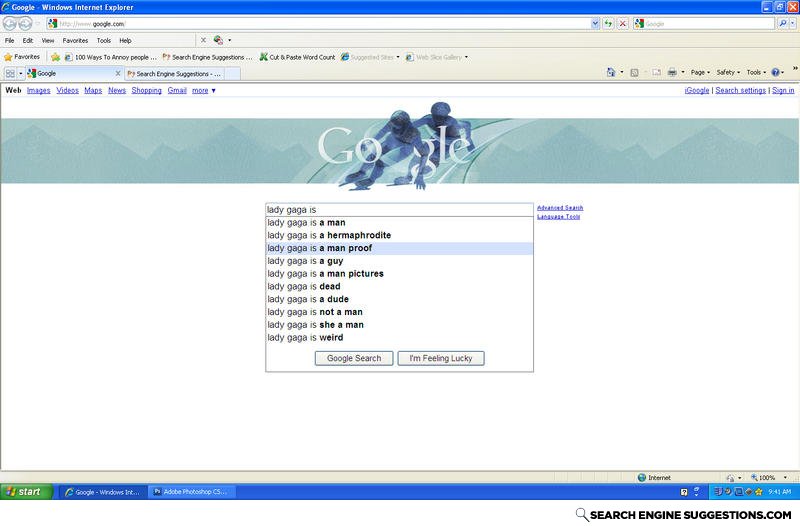Open the address bar history dropdown
Viewport: 800px width, 526px height.
point(595,23)
